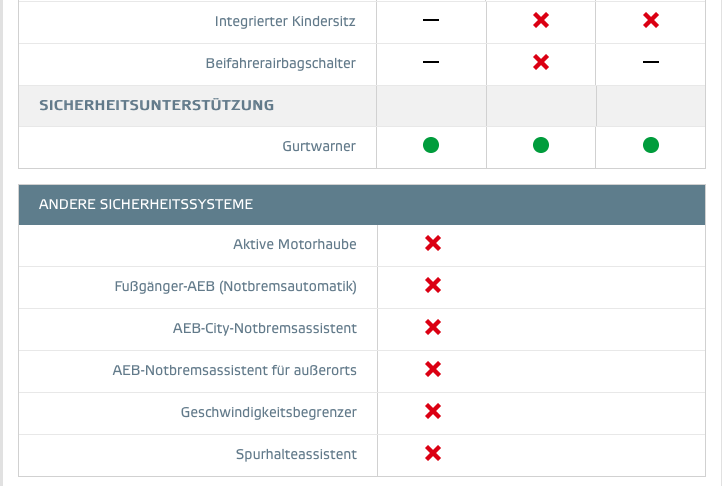Click the Beifahrerairbagschalter label

tap(280, 63)
